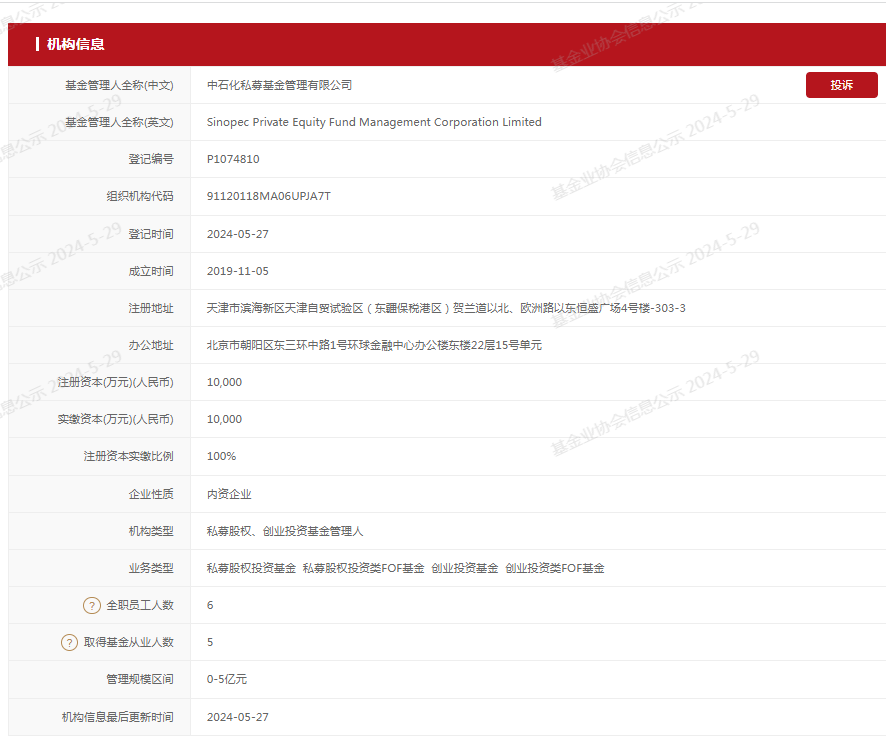Select the 登记编号 label
The image size is (886, 741).
(x=151, y=159)
